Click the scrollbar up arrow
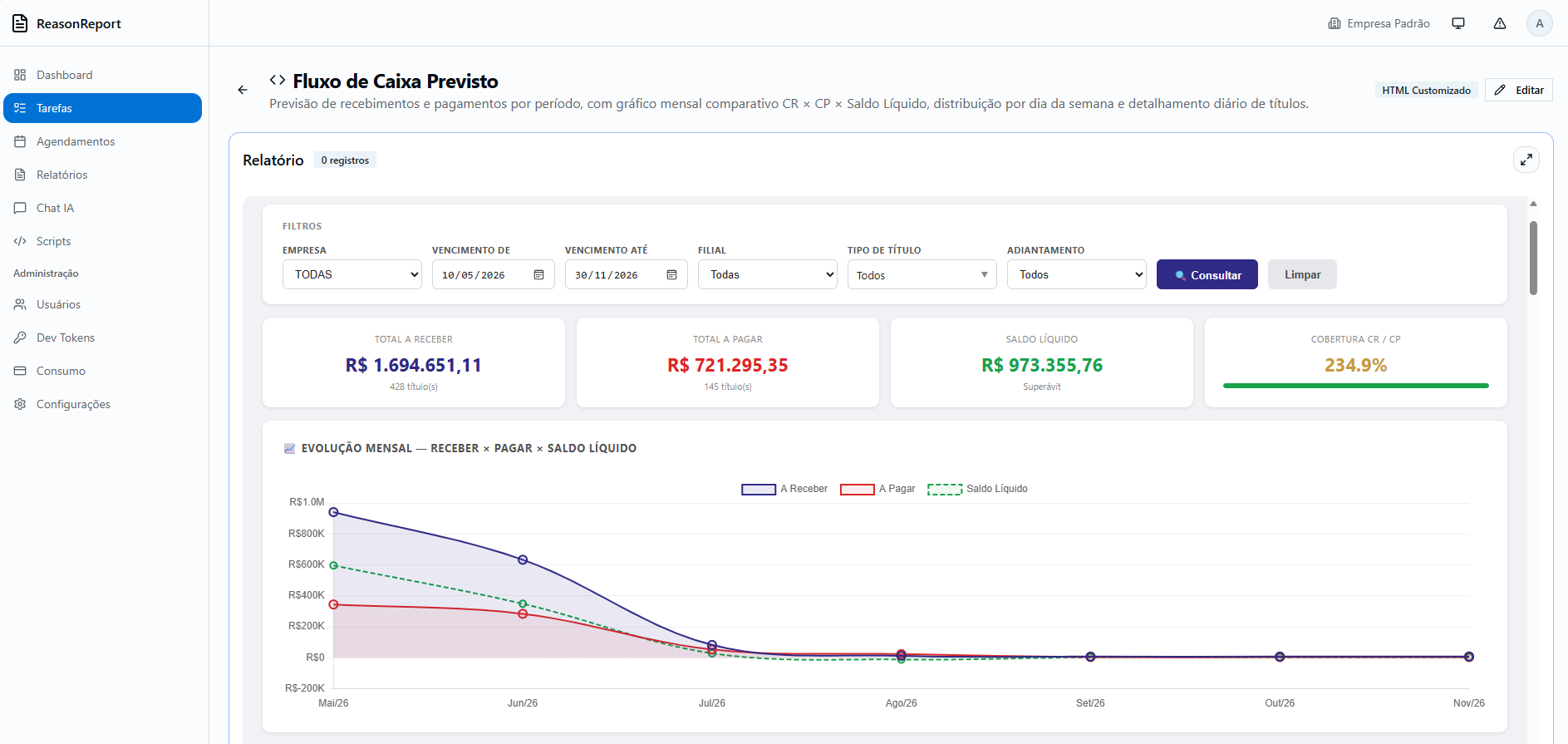The image size is (1568, 744). click(1533, 204)
